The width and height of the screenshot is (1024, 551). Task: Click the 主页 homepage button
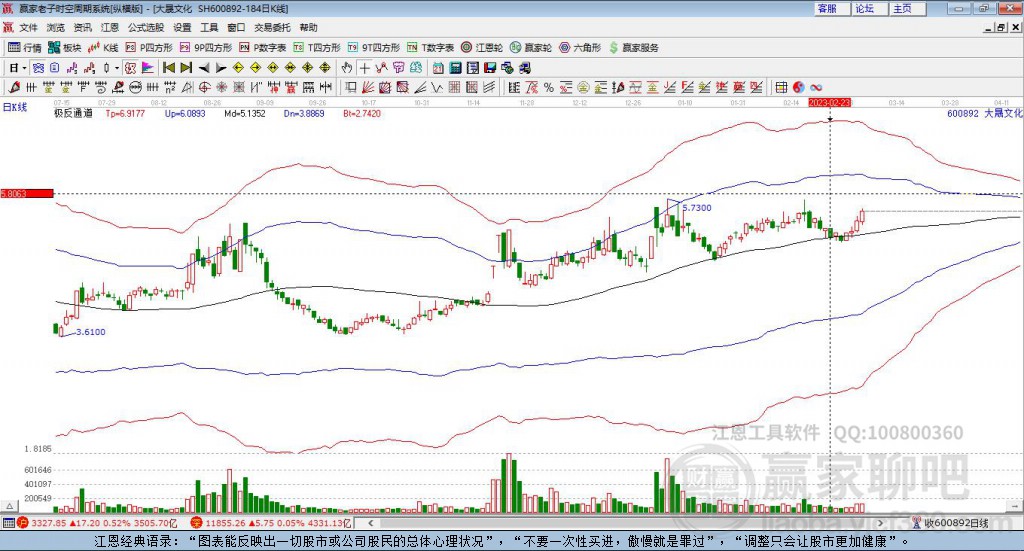point(908,8)
